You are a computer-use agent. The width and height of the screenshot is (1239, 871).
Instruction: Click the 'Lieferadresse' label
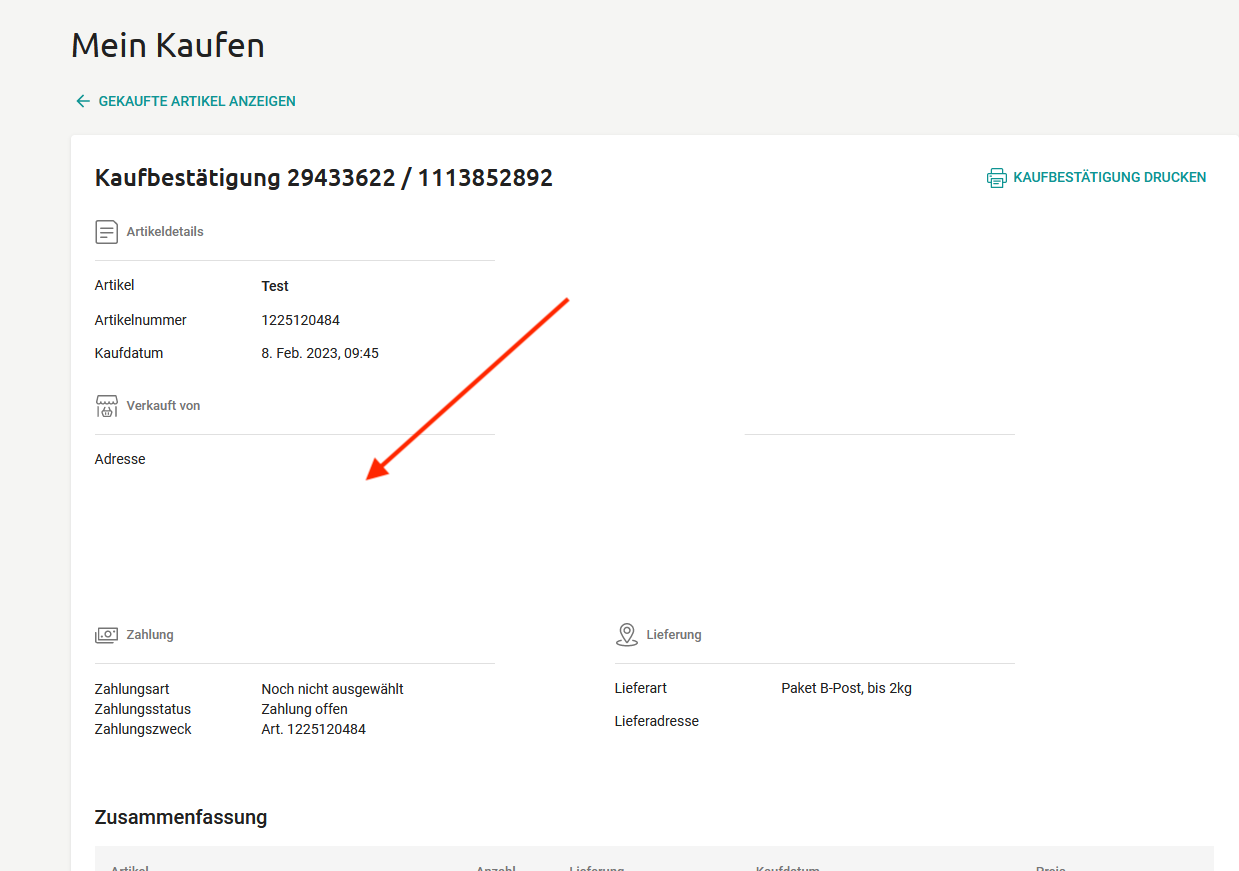coord(656,721)
